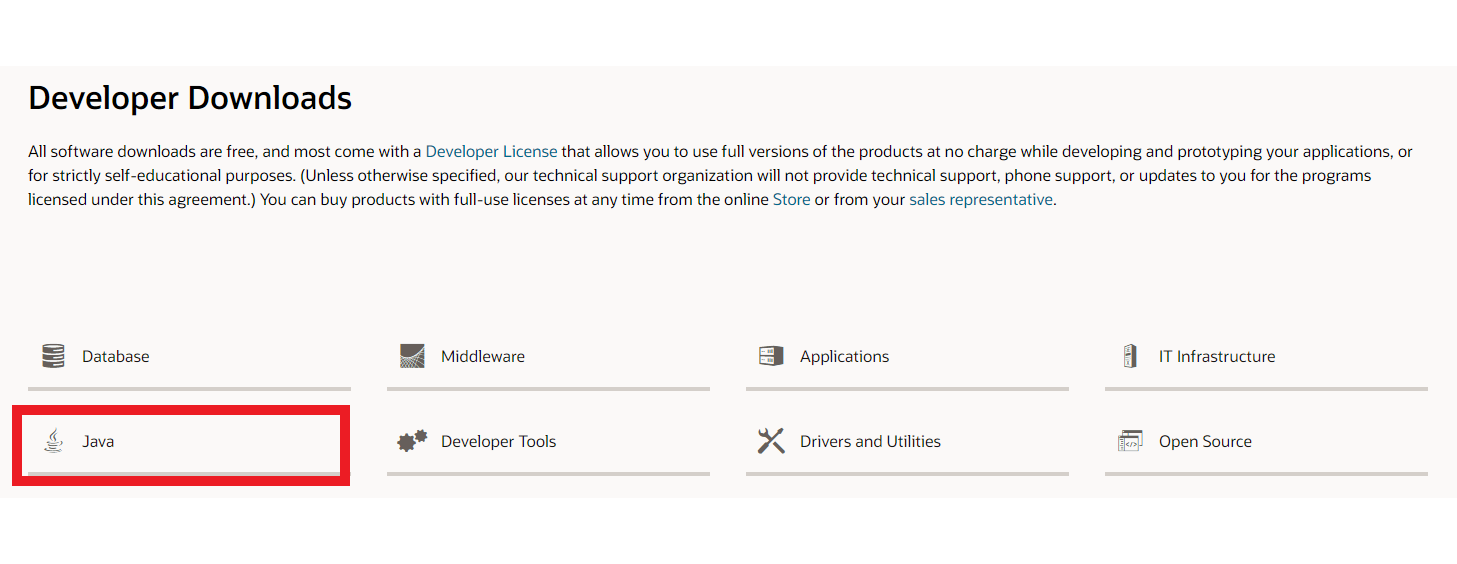Click the Applications category icon
The image size is (1457, 564).
(771, 356)
